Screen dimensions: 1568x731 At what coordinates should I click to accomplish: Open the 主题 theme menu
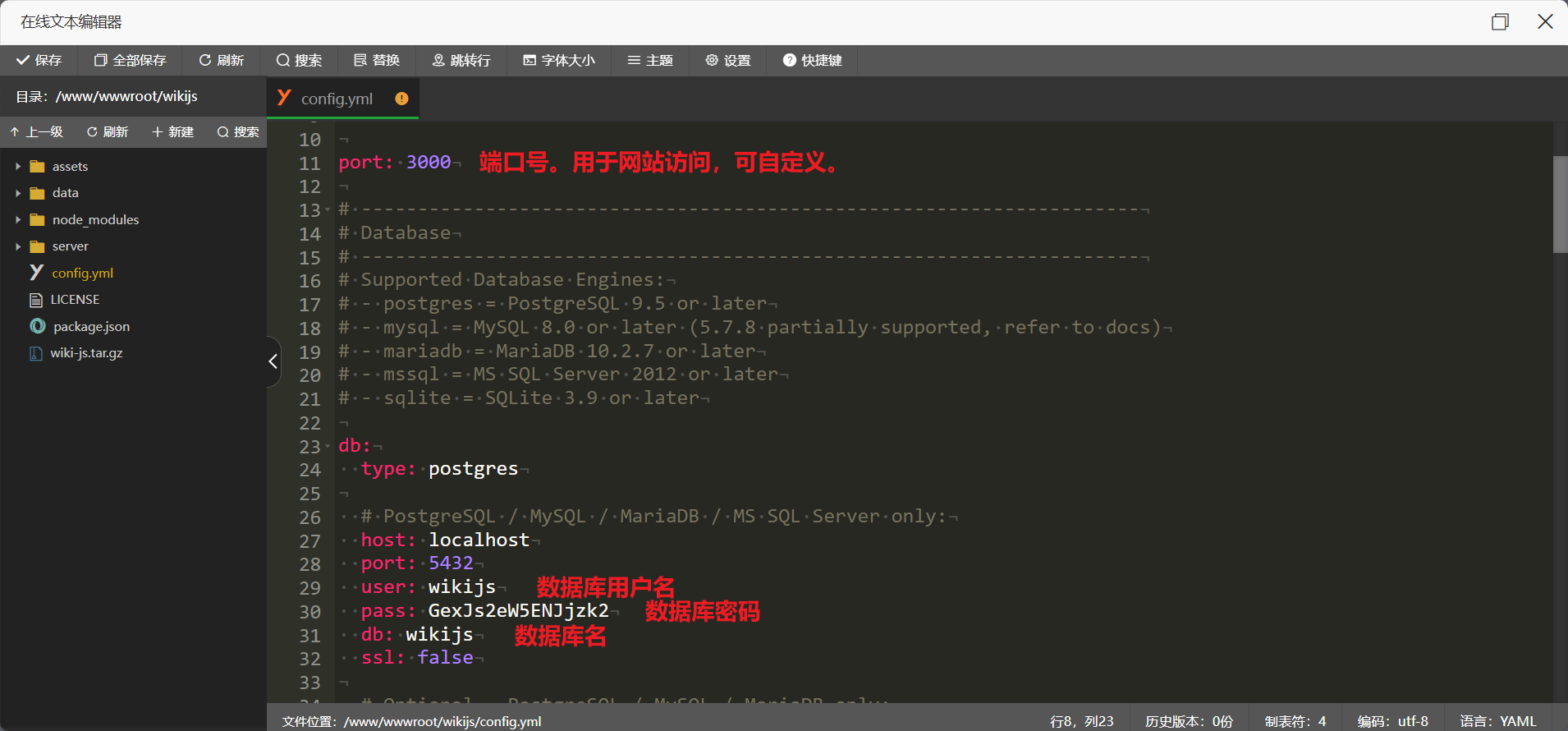click(x=650, y=60)
